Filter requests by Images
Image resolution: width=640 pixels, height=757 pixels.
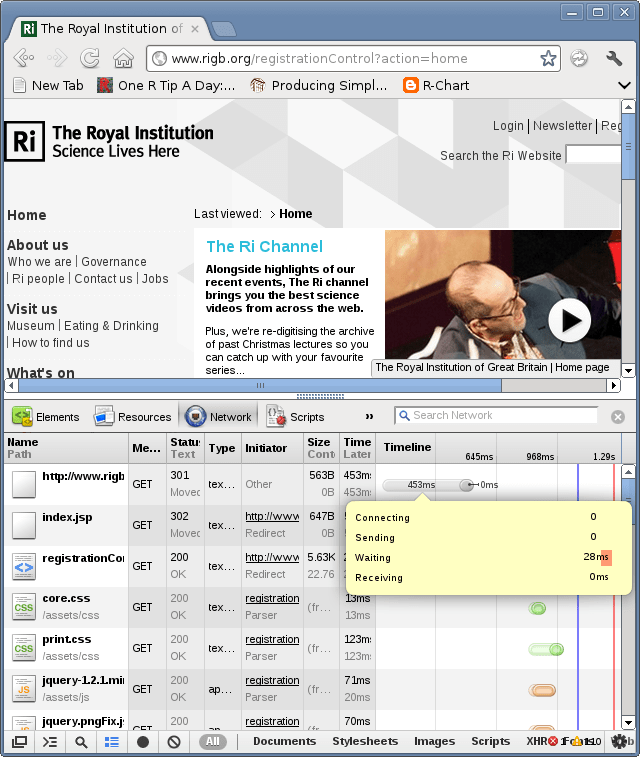[x=434, y=741]
